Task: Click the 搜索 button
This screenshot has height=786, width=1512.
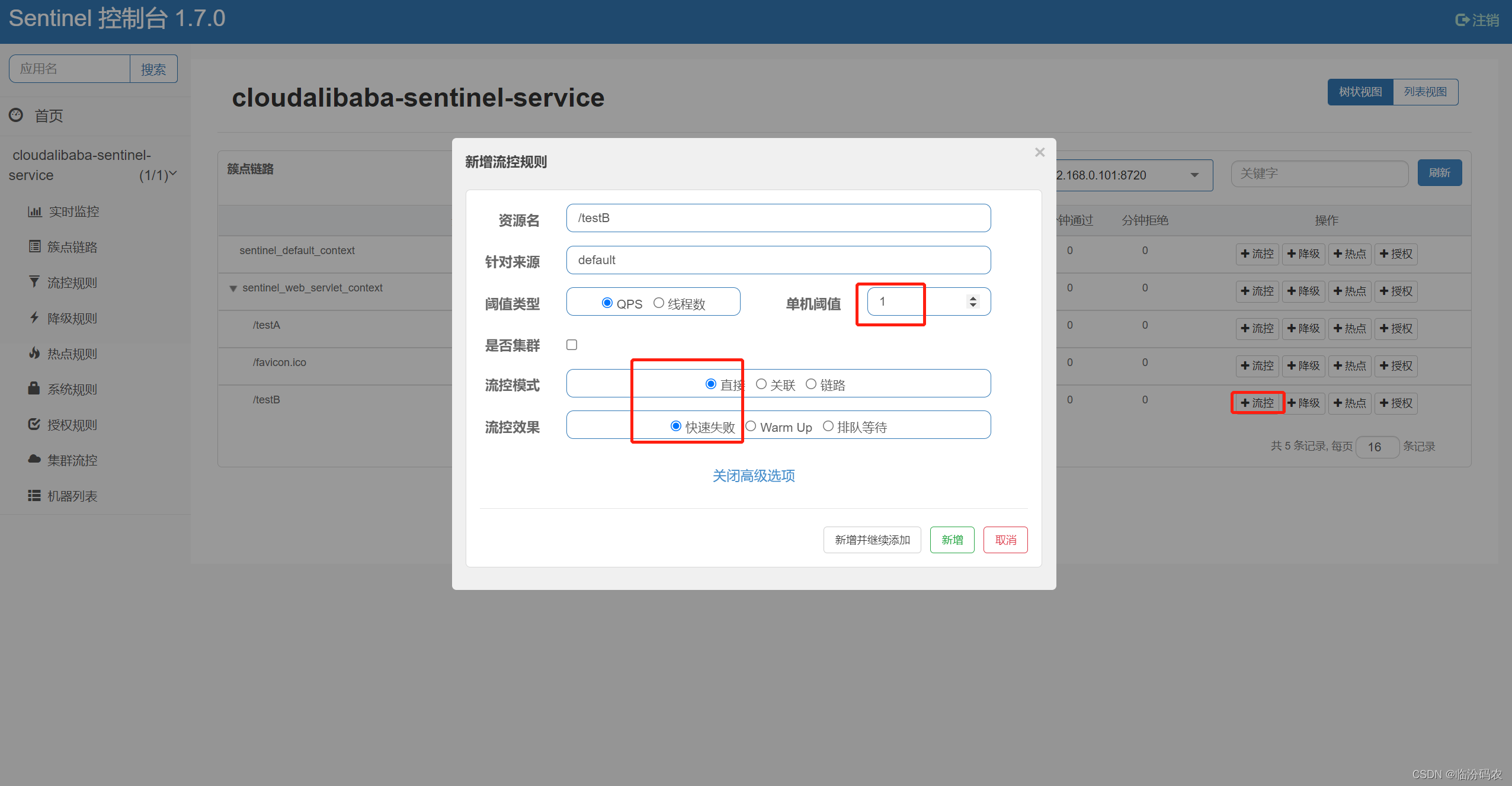Action: tap(153, 69)
